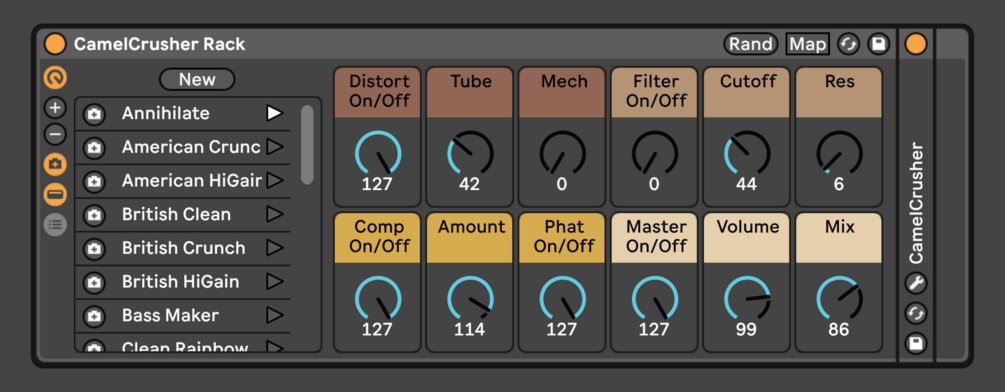Open the CamelCrusher wrench settings icon
The width and height of the screenshot is (1005, 392).
pos(916,282)
